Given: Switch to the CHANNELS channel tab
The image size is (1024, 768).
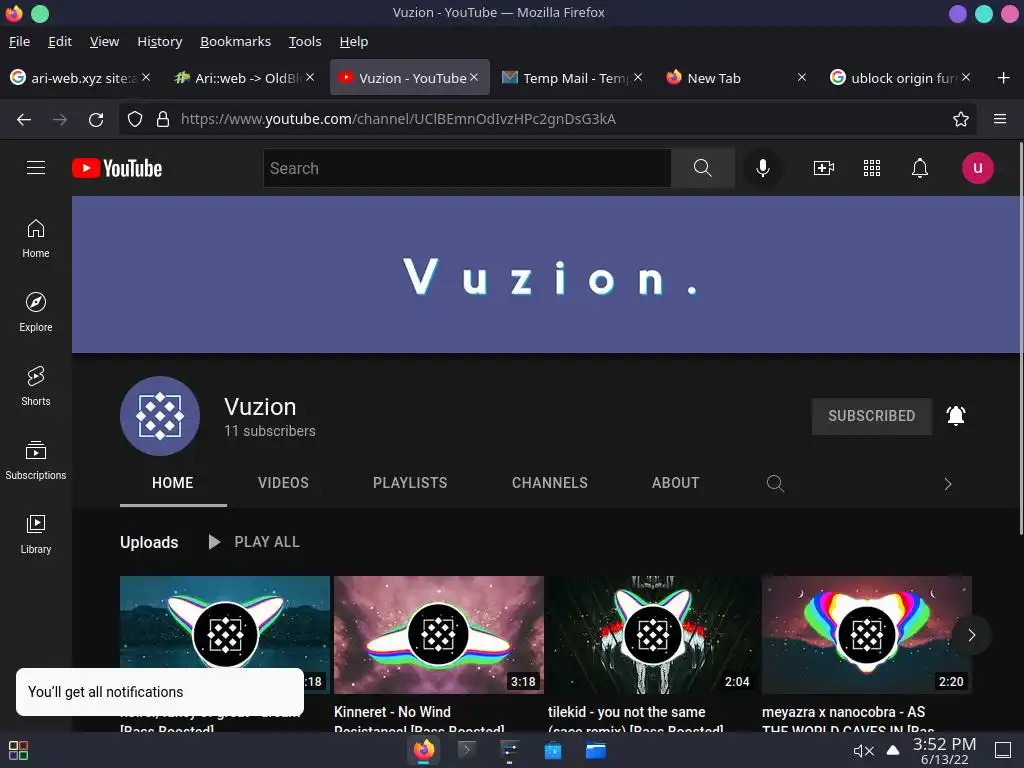Looking at the screenshot, I should pyautogui.click(x=549, y=483).
